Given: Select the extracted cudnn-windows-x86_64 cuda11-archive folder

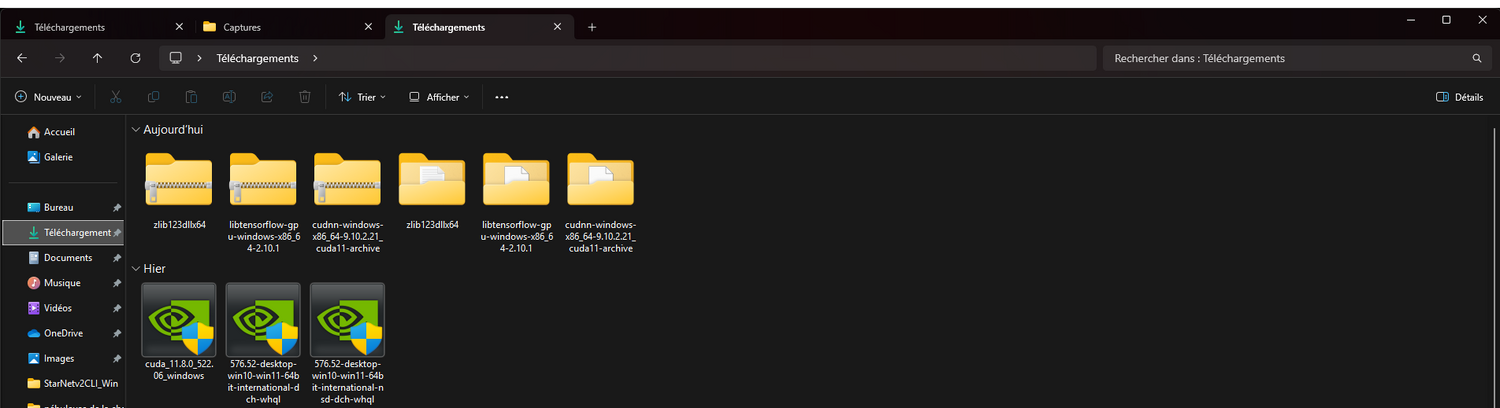Looking at the screenshot, I should 600,200.
